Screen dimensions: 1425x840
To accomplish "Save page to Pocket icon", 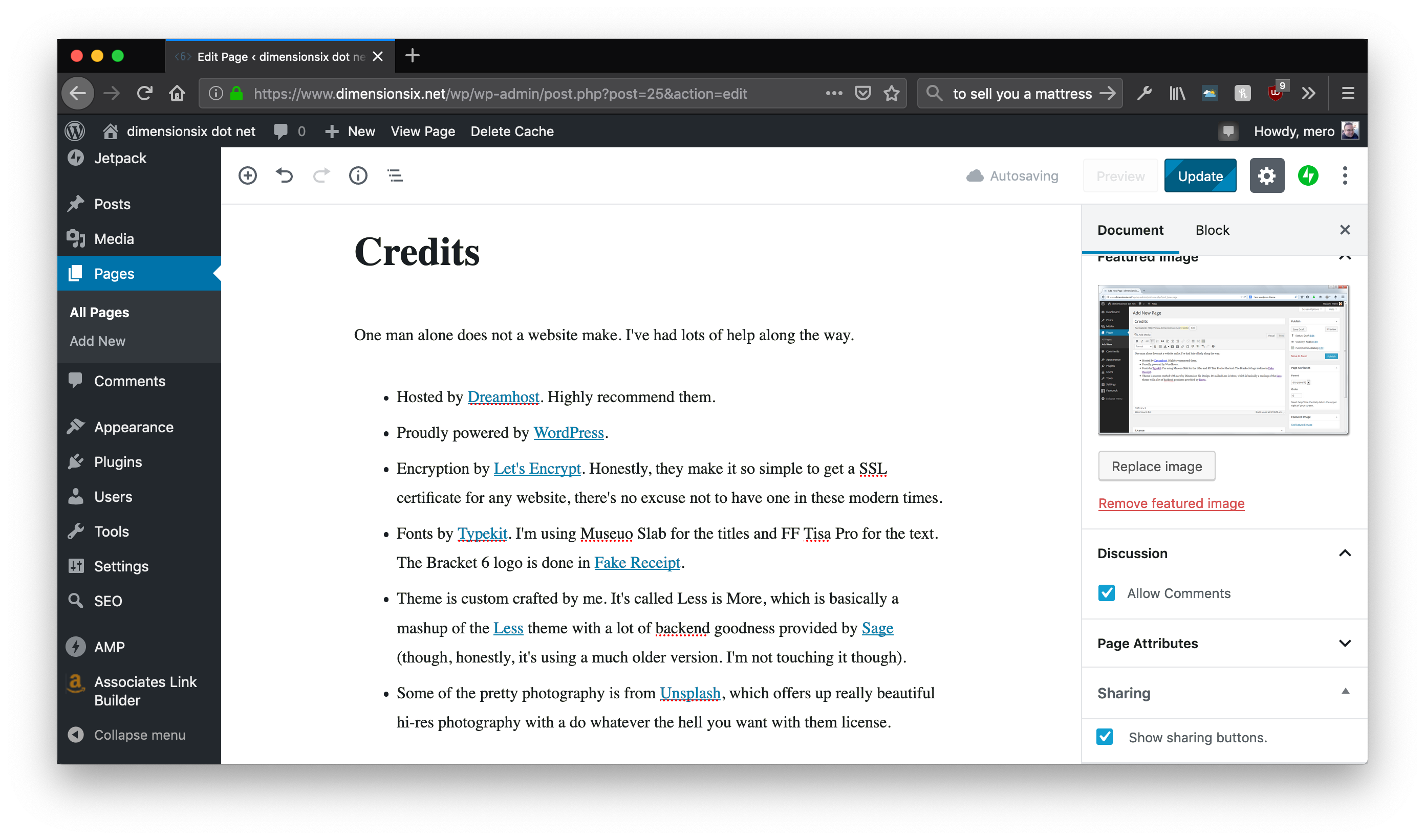I will pyautogui.click(x=862, y=94).
